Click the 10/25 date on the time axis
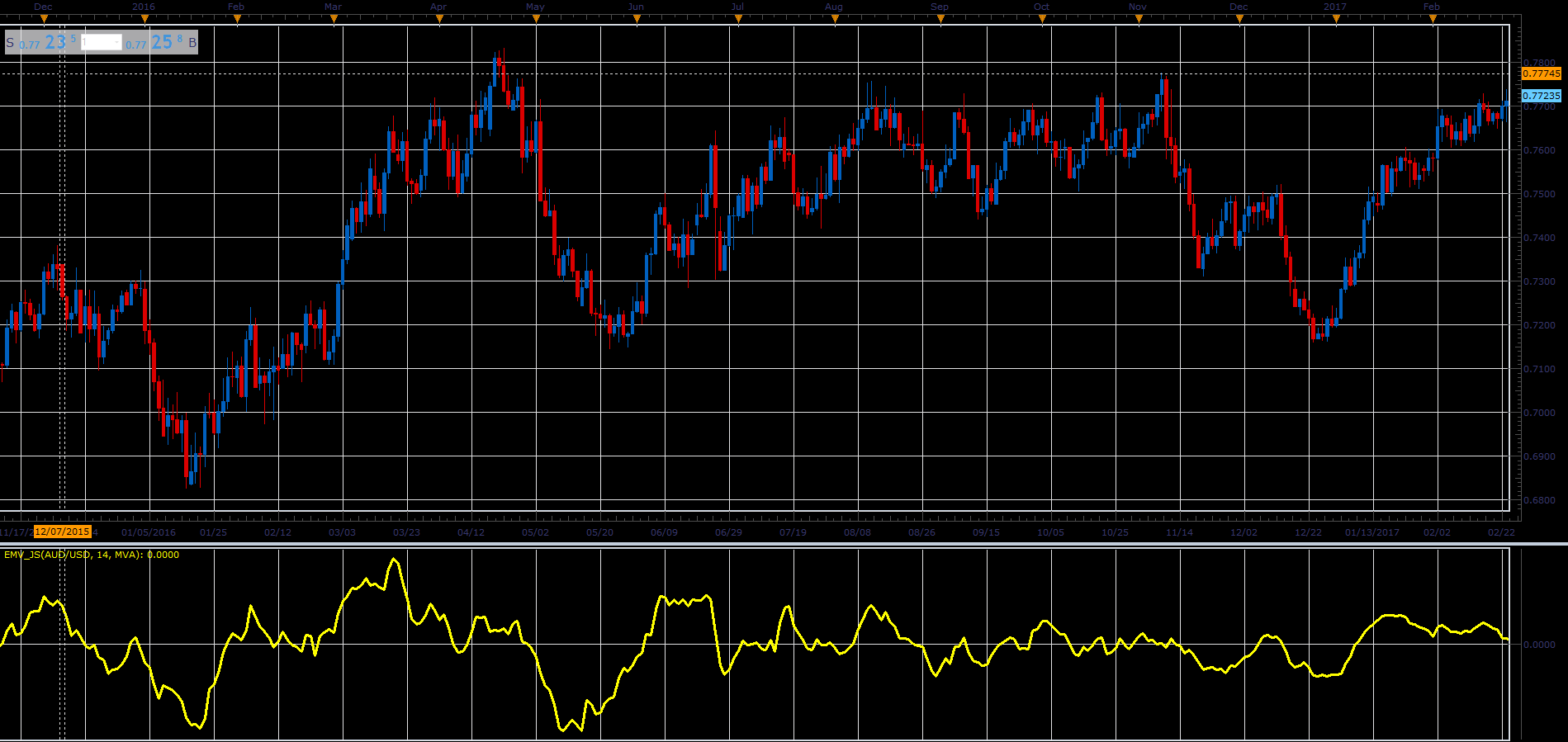 click(x=1115, y=532)
